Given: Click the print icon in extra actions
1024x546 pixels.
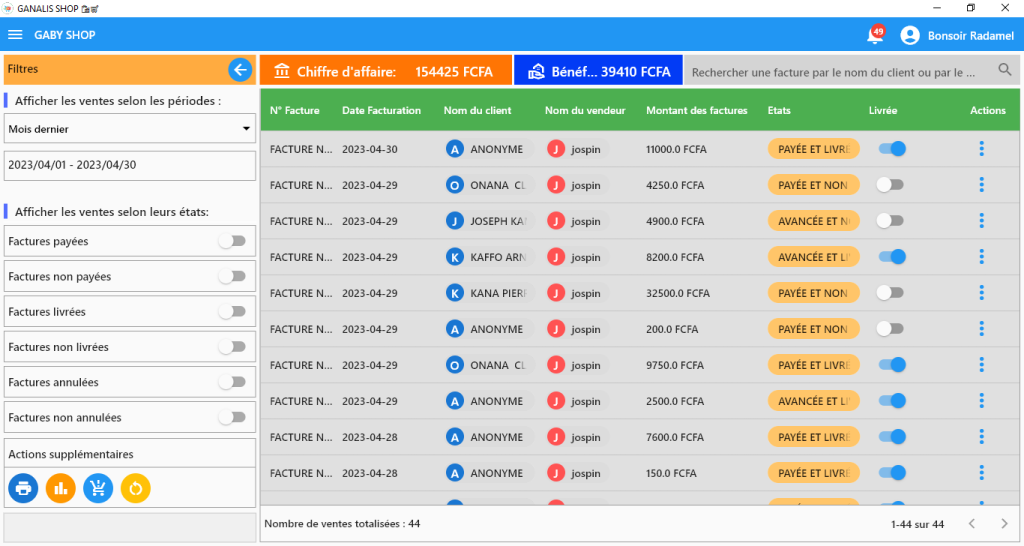Looking at the screenshot, I should tap(23, 488).
